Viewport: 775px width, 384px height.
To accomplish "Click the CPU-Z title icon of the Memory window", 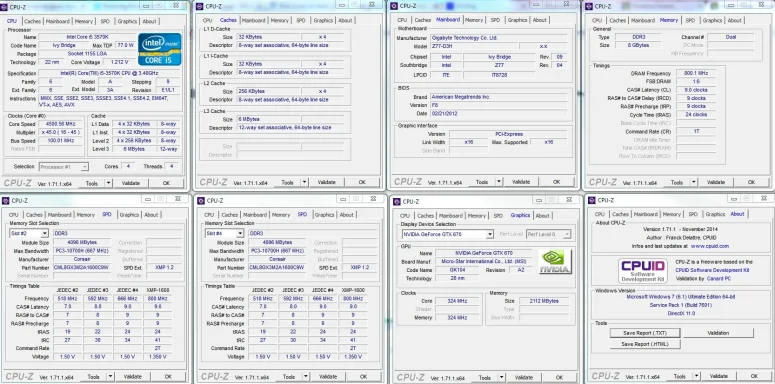I will [589, 6].
